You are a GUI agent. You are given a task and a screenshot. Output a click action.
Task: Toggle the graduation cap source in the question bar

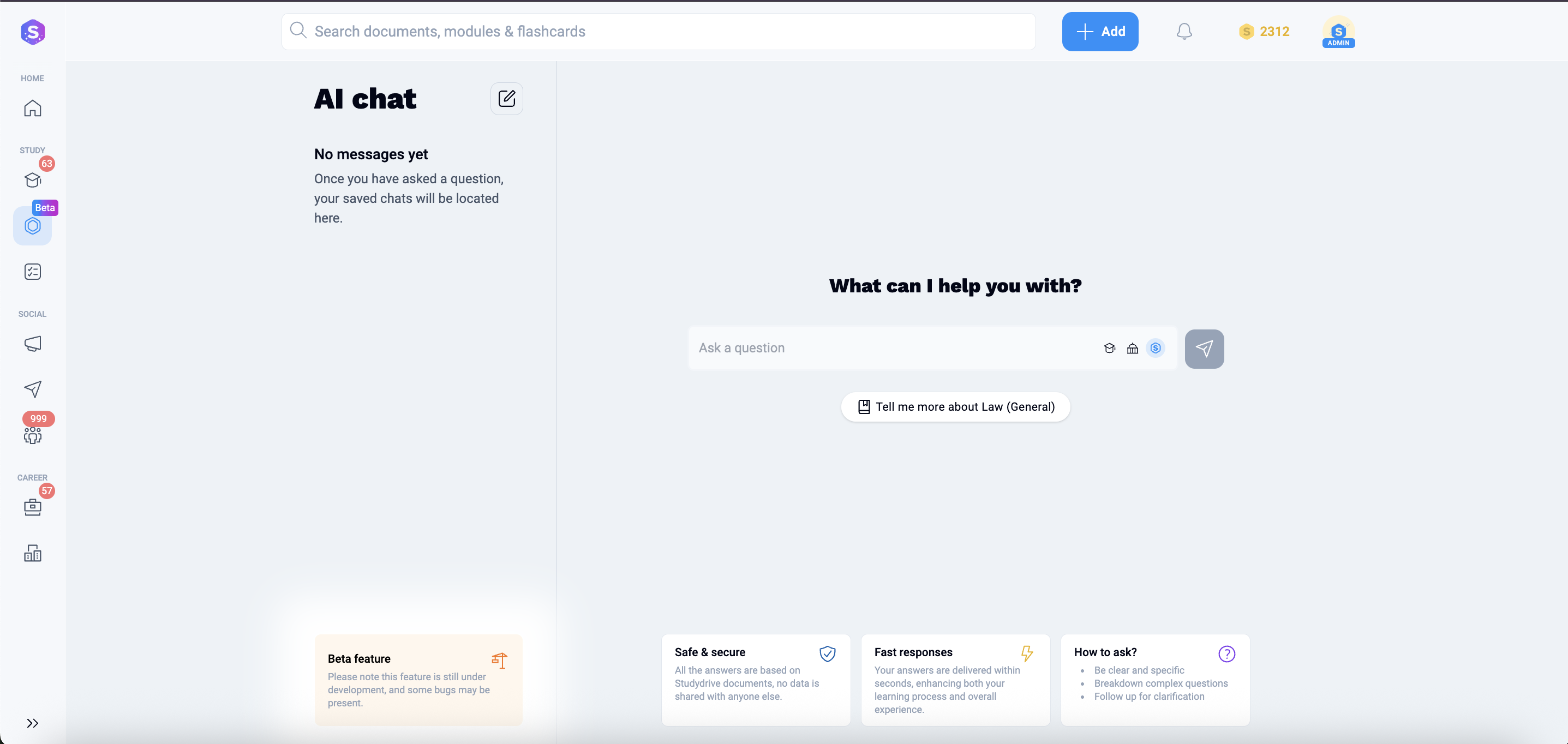tap(1110, 348)
